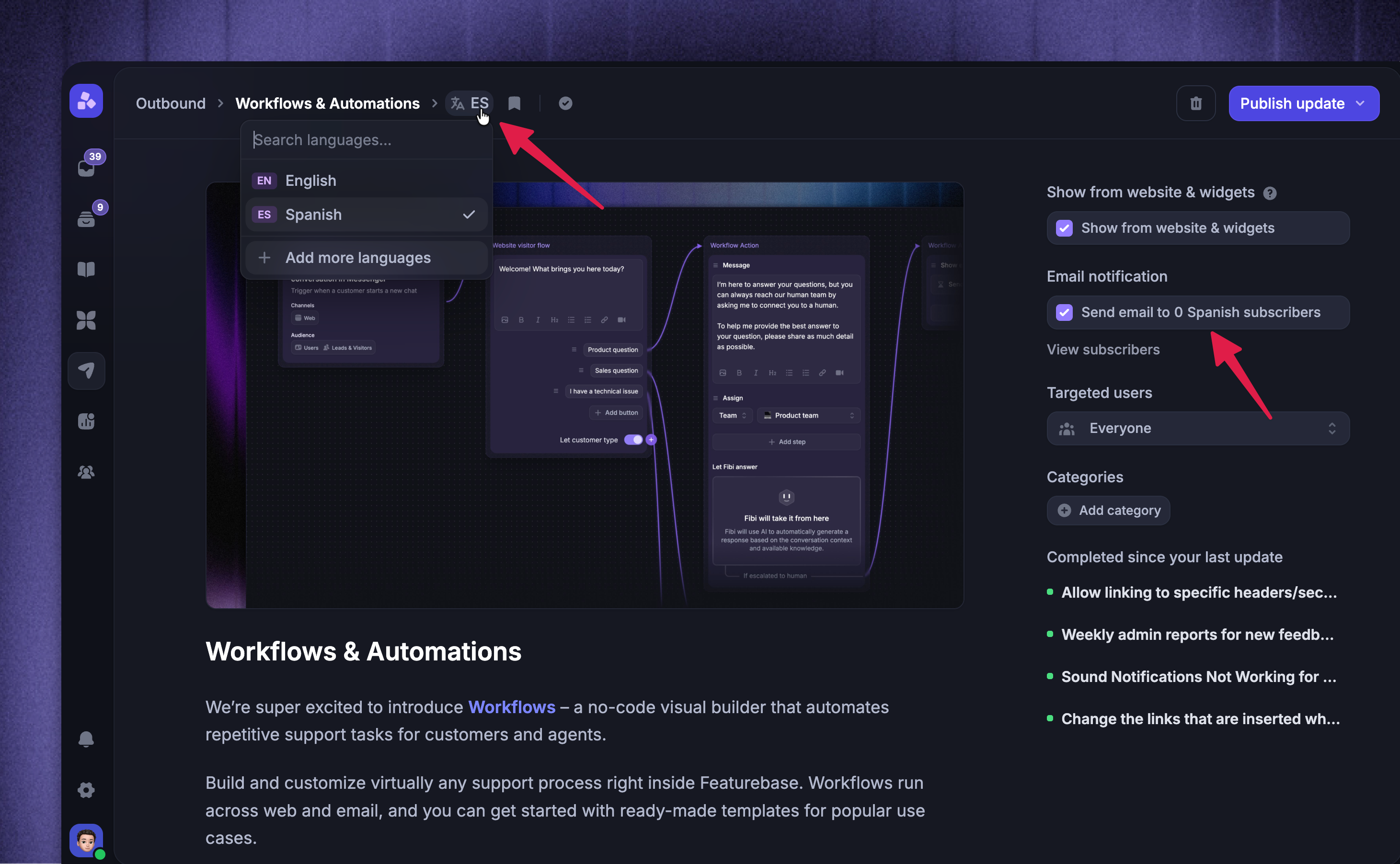Toggle Send email to Spanish subscribers checkbox
This screenshot has height=864, width=1400.
click(1065, 313)
